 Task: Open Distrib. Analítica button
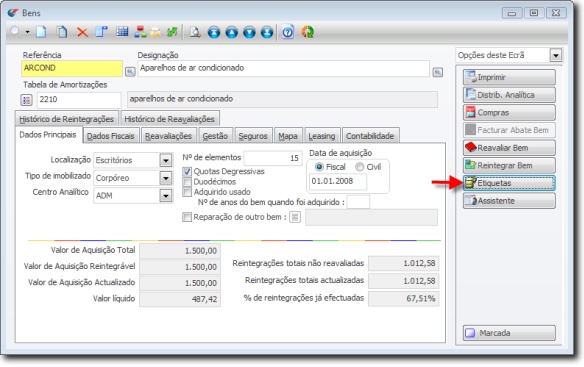[509, 95]
